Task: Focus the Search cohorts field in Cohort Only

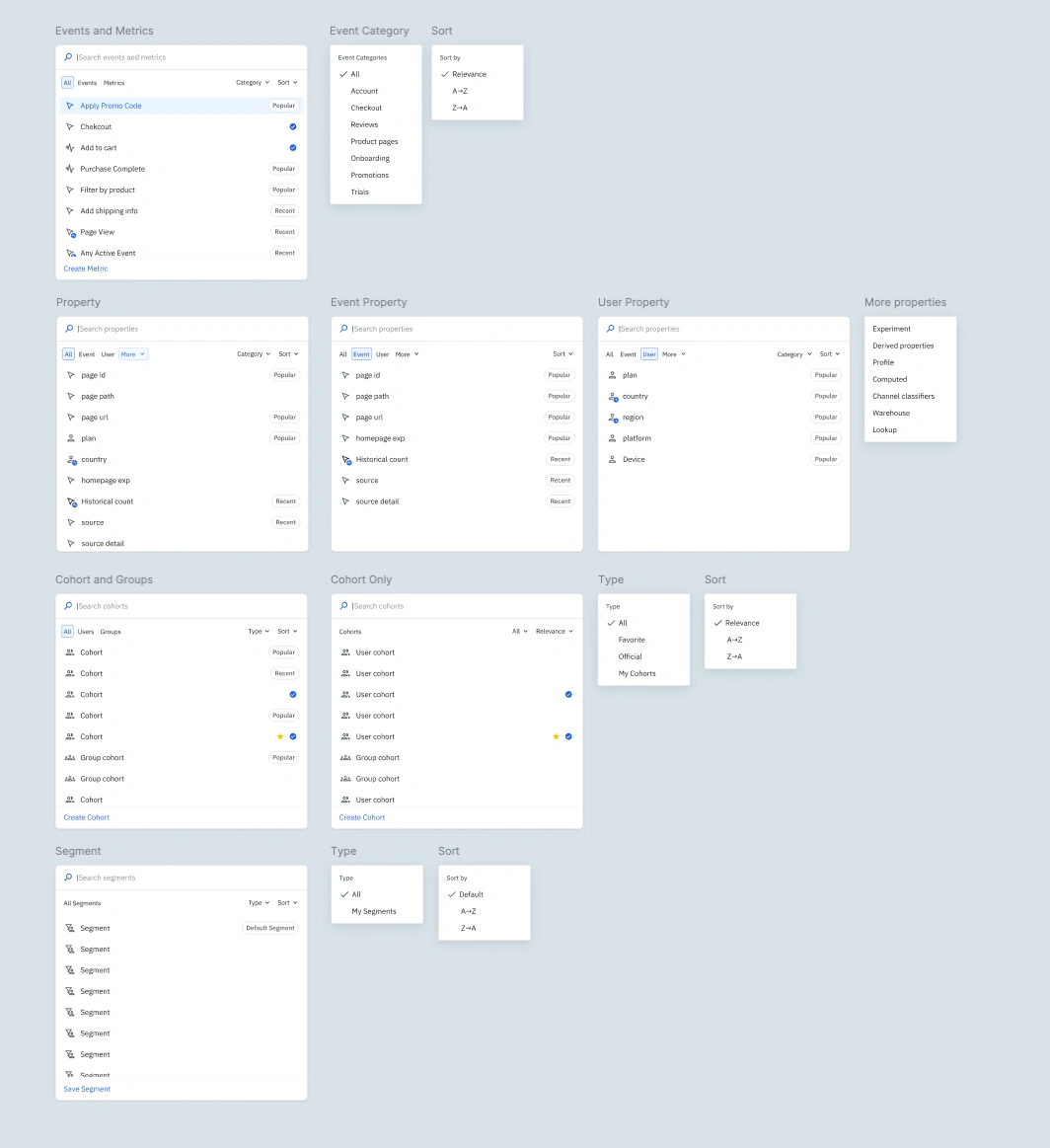Action: tap(457, 606)
